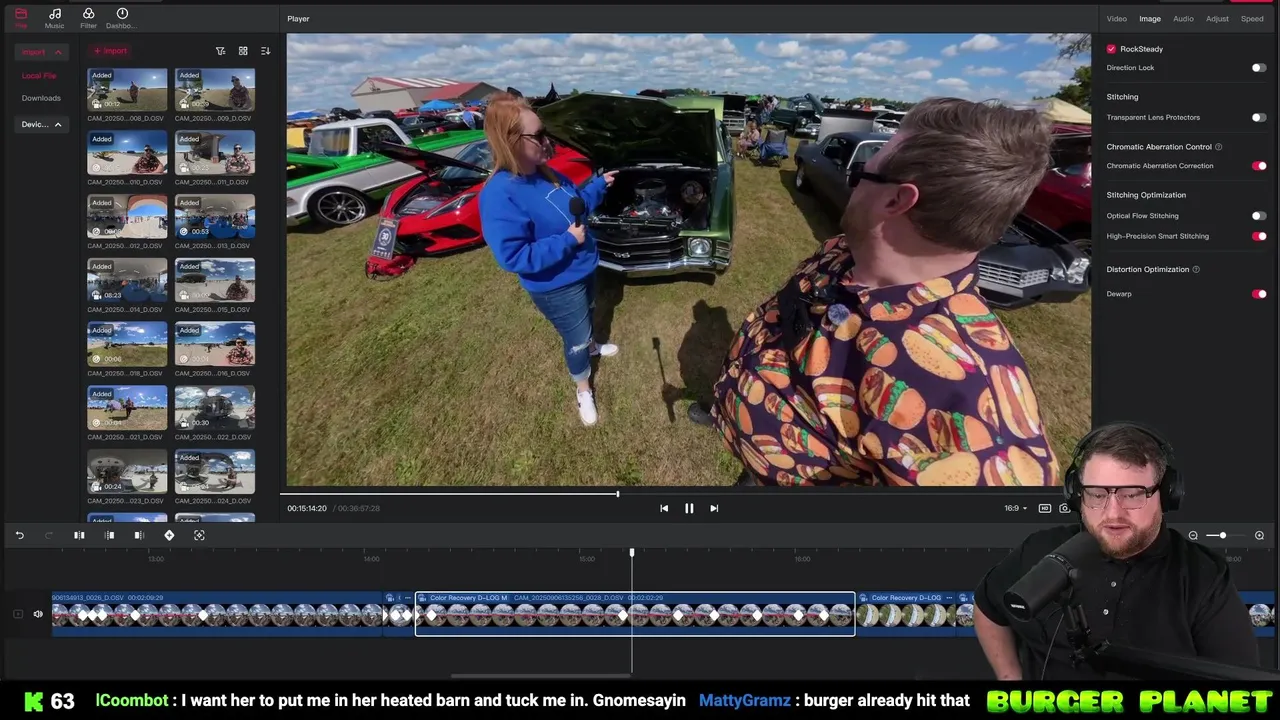Switch to the Adjust properties tab
The width and height of the screenshot is (1280, 720).
coord(1217,19)
